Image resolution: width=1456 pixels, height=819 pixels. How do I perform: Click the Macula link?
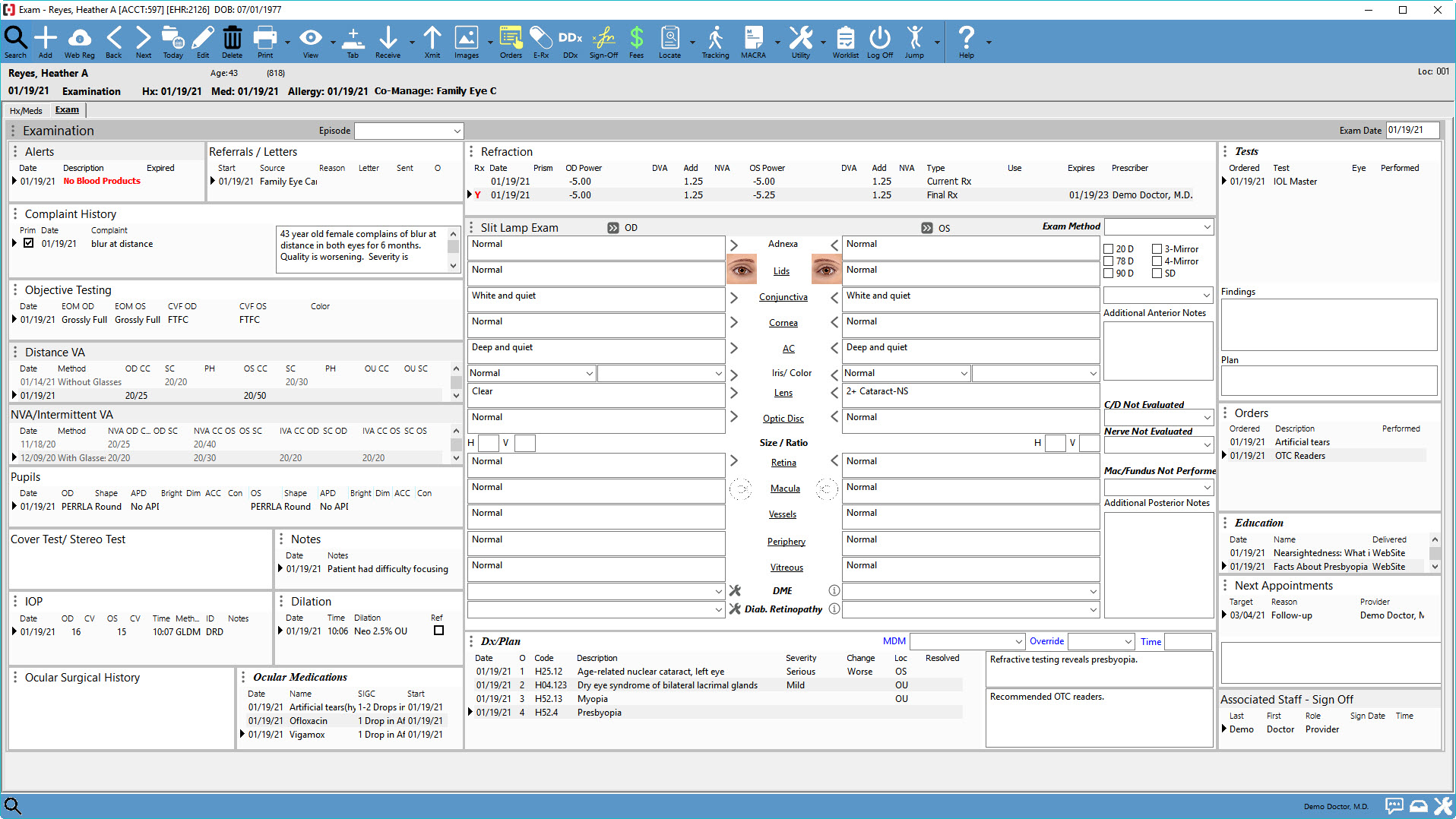[x=785, y=488]
